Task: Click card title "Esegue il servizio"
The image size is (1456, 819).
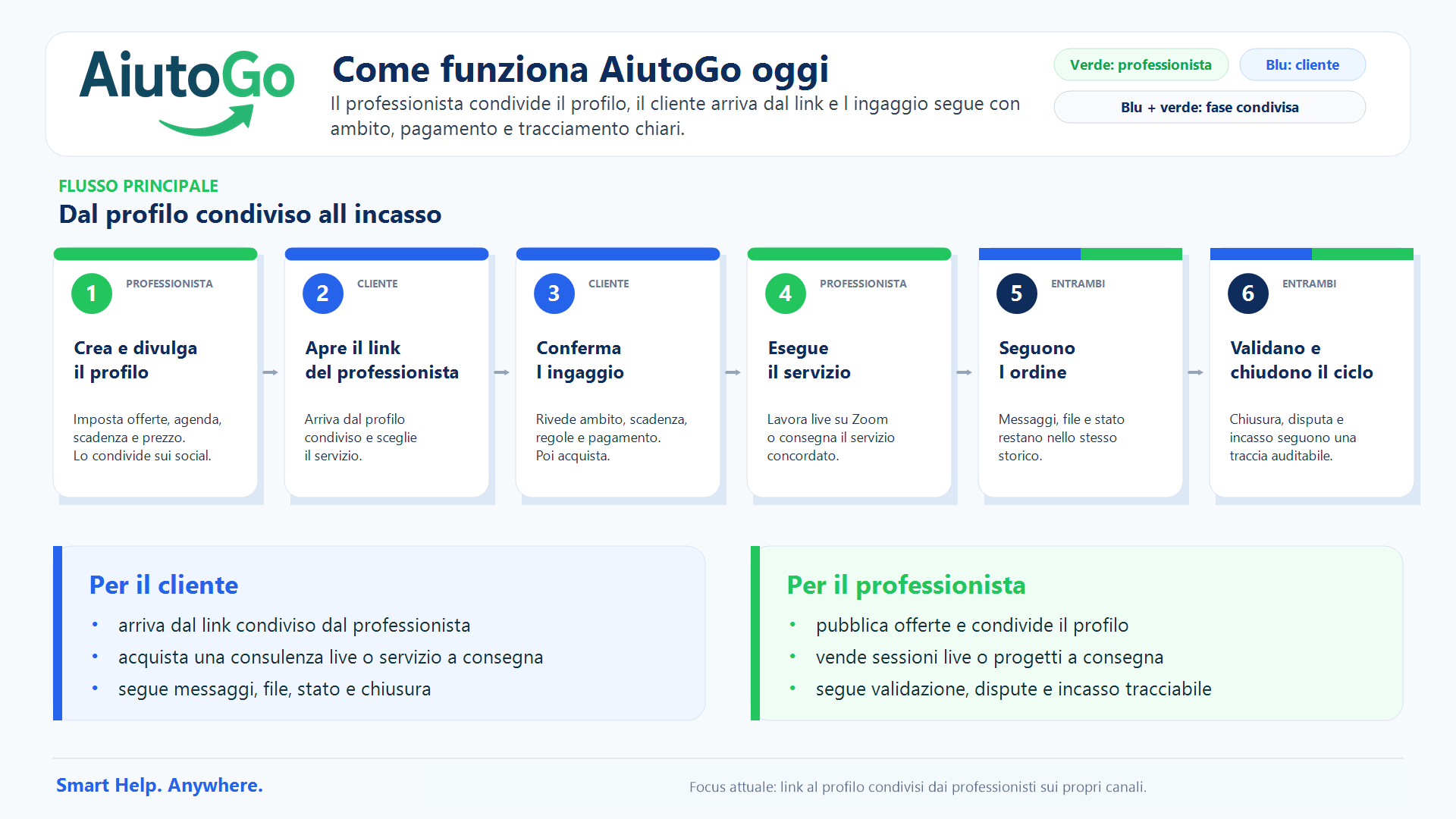Action: pyautogui.click(x=809, y=360)
